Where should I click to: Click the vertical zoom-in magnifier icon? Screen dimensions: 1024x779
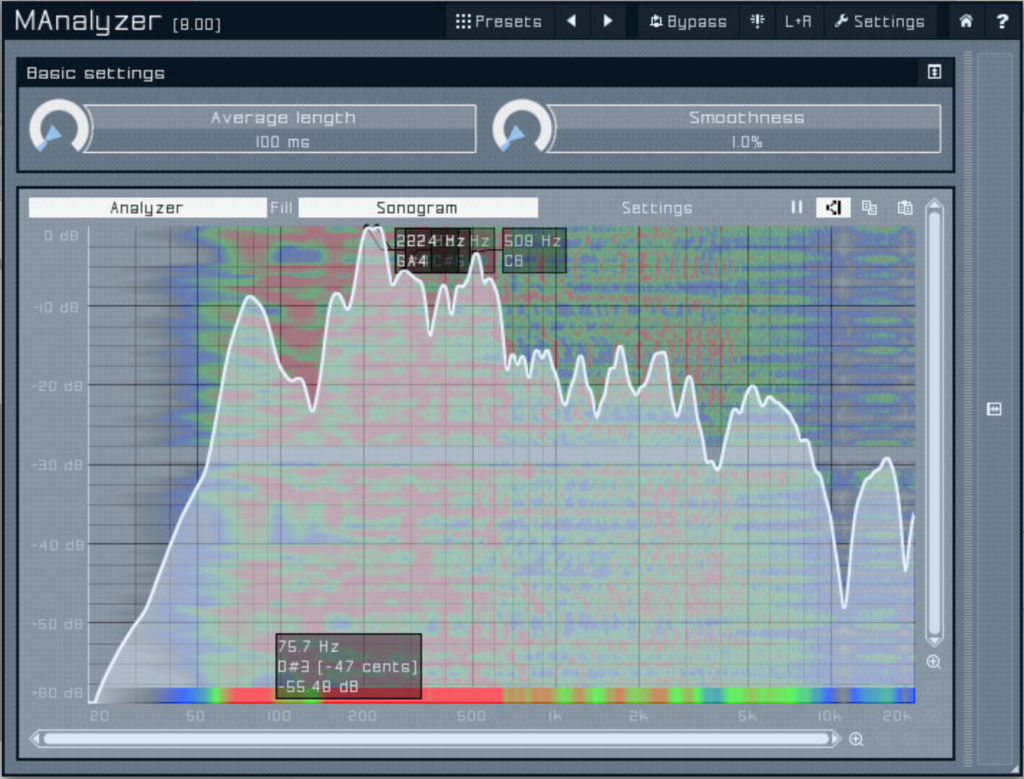tap(934, 662)
